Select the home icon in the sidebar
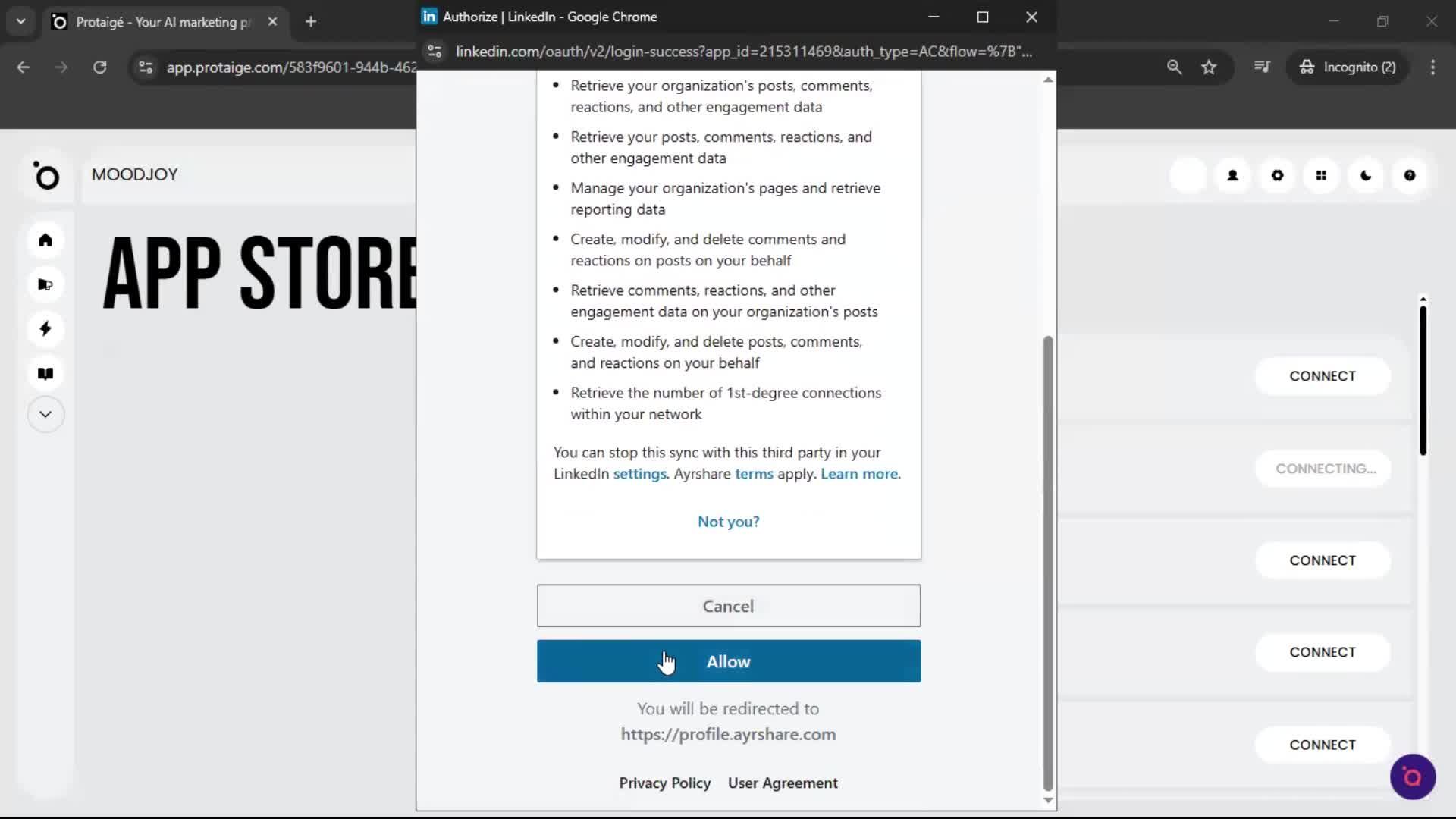 tap(45, 240)
